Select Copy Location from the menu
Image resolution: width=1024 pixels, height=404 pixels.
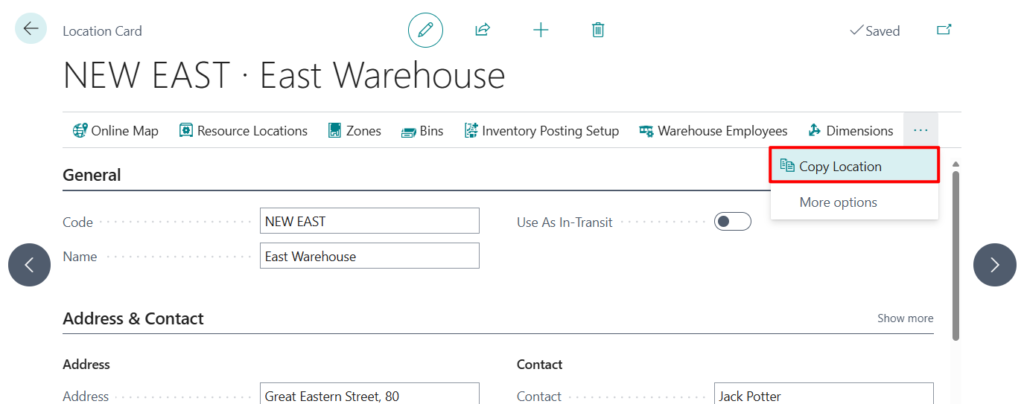[x=840, y=166]
